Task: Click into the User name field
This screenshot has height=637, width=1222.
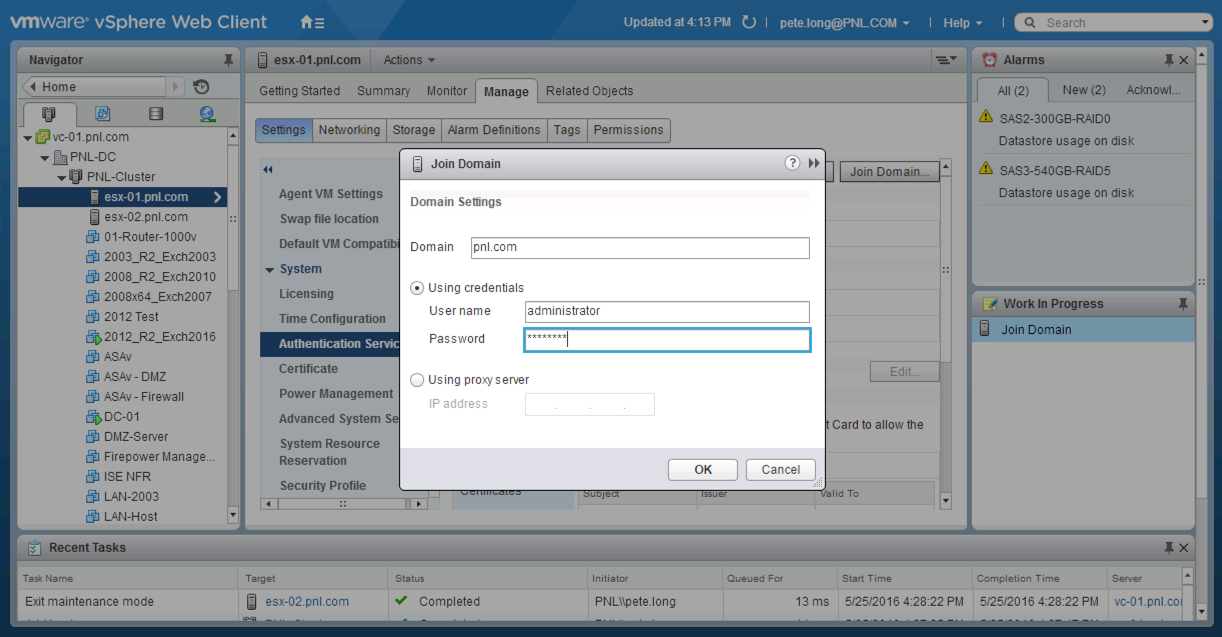Action: point(667,311)
